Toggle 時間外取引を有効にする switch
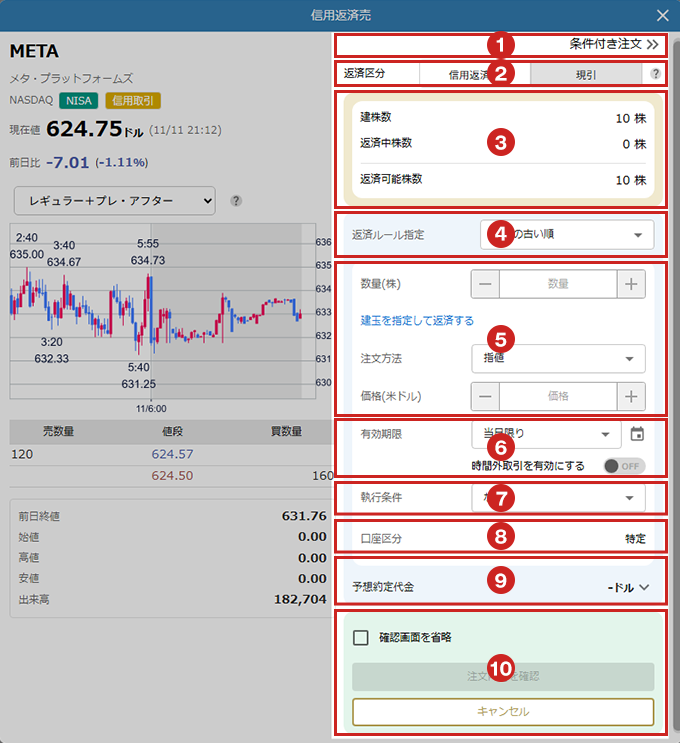 (624, 466)
